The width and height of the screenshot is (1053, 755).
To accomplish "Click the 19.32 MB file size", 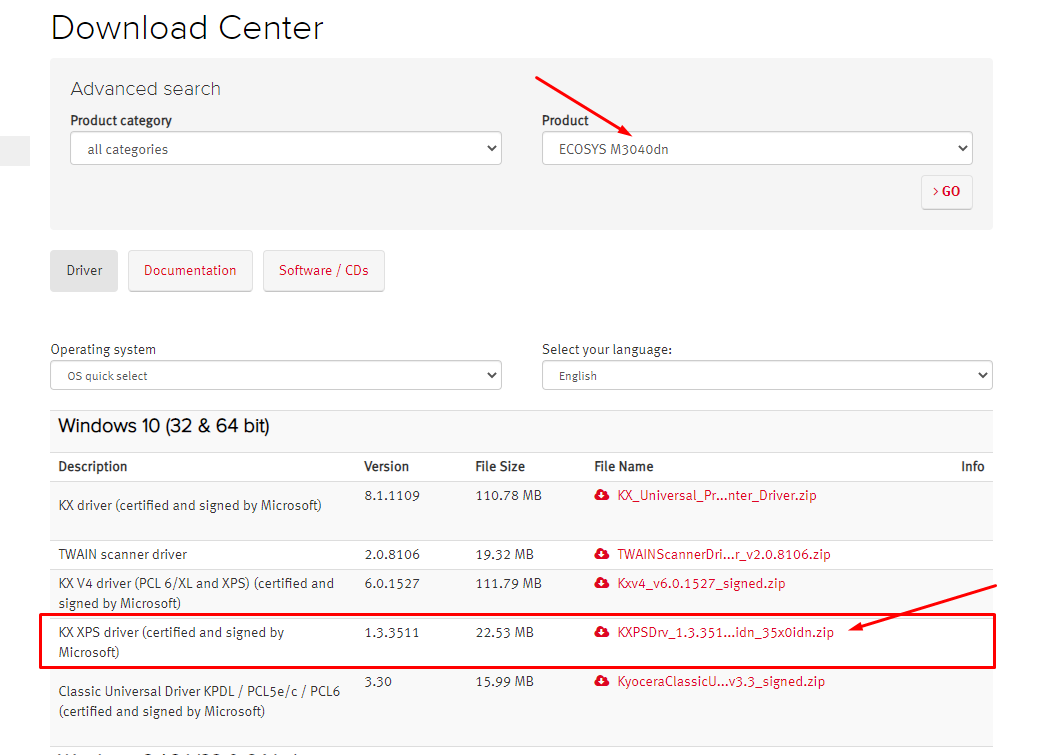I will [504, 555].
